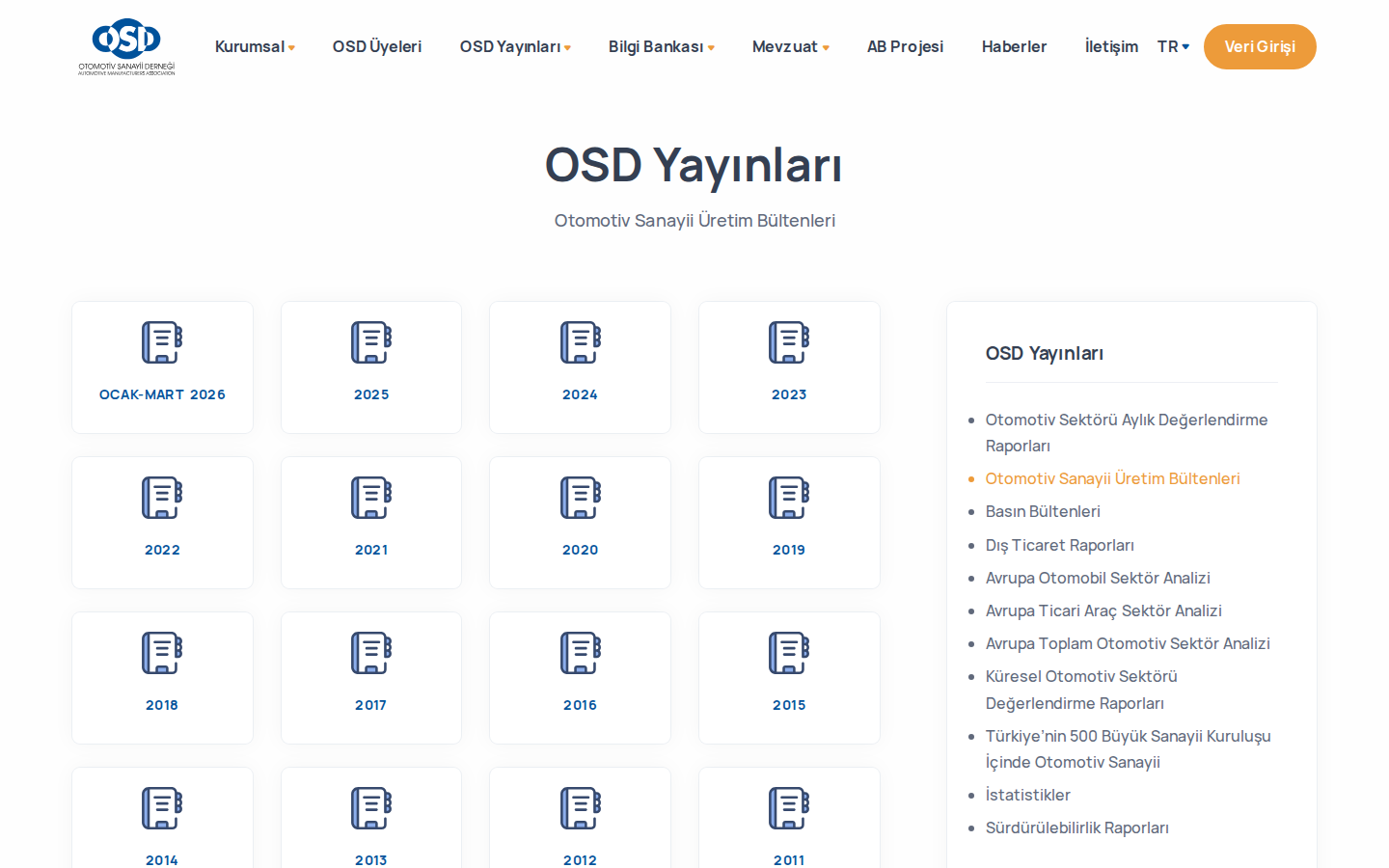Select the 2019 bulletin notebook icon

pyautogui.click(x=789, y=498)
